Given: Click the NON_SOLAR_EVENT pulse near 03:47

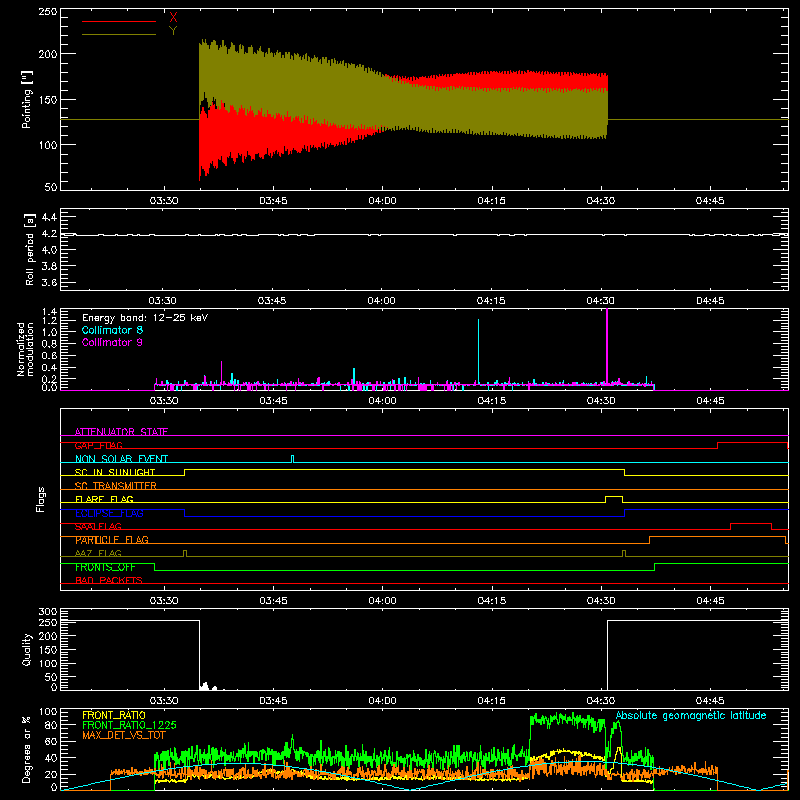Looking at the screenshot, I should coord(292,459).
